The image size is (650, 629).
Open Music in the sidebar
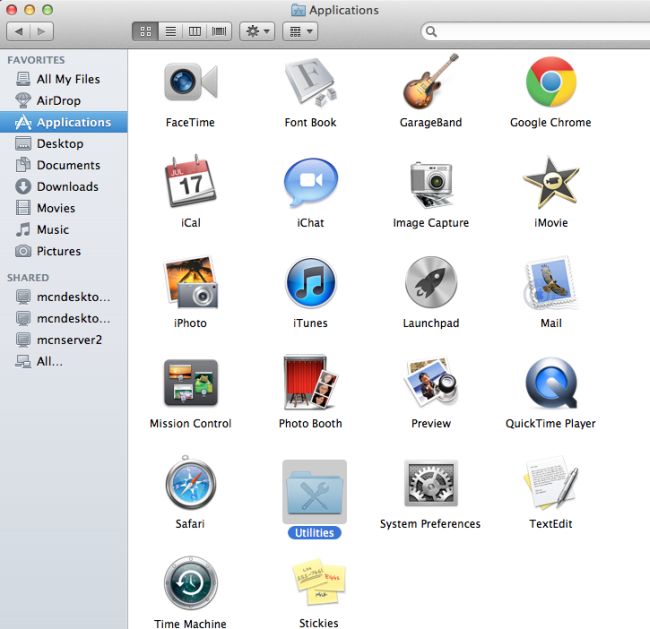click(64, 229)
